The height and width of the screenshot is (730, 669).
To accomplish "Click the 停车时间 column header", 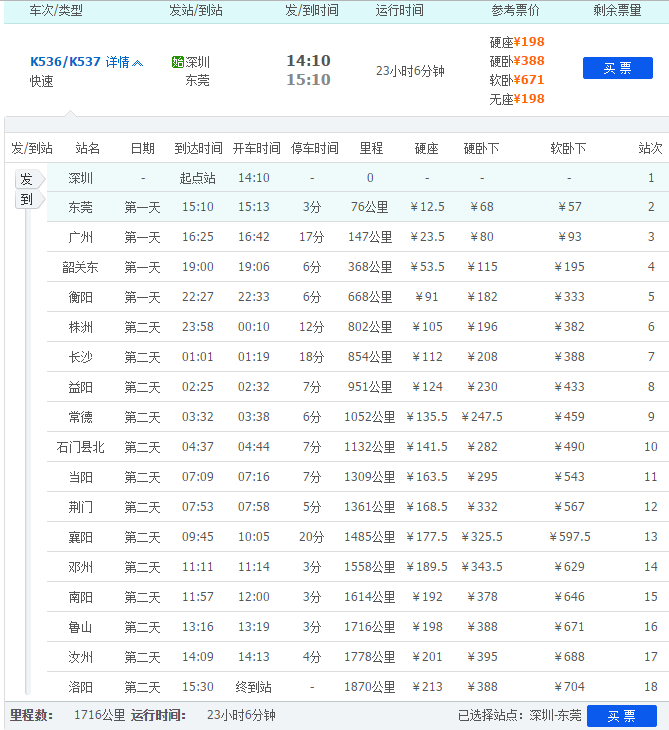I will (x=315, y=148).
